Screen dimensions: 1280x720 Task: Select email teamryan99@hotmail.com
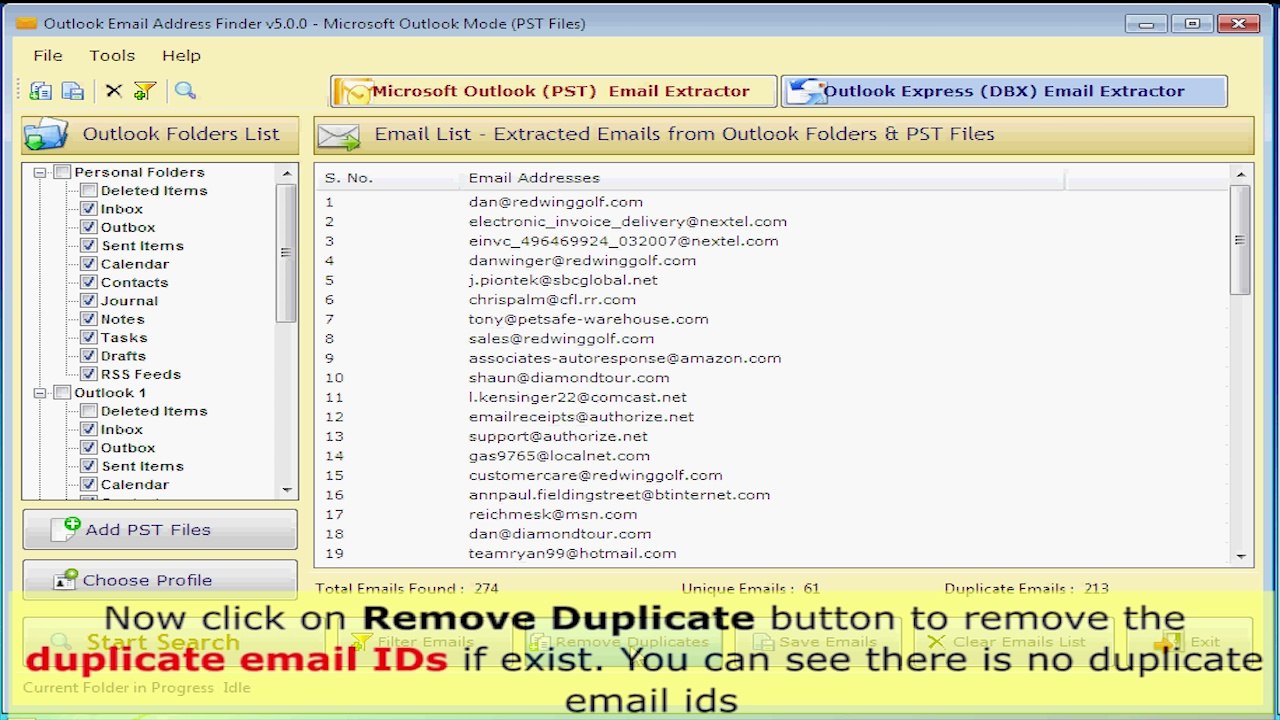pyautogui.click(x=572, y=553)
